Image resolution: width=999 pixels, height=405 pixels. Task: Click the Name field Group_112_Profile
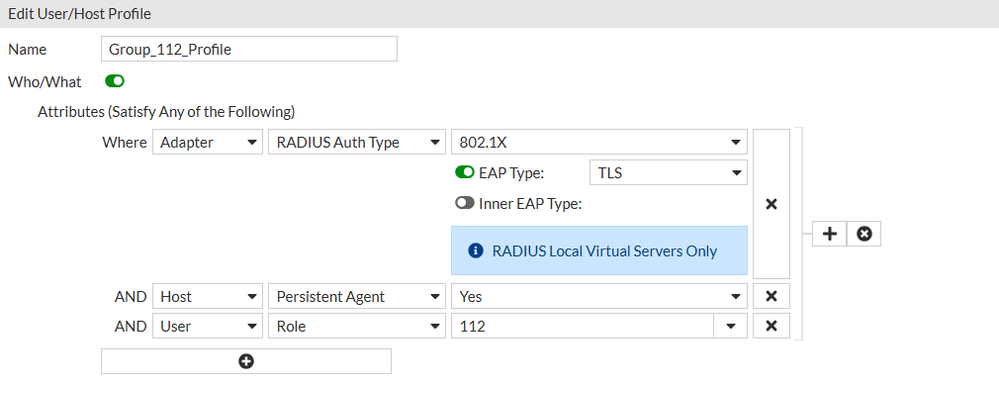coord(249,49)
